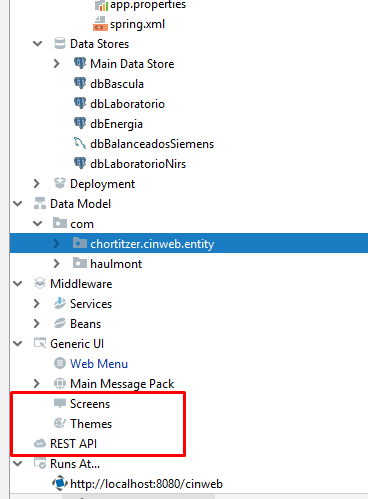Expand the Services node

[37, 303]
